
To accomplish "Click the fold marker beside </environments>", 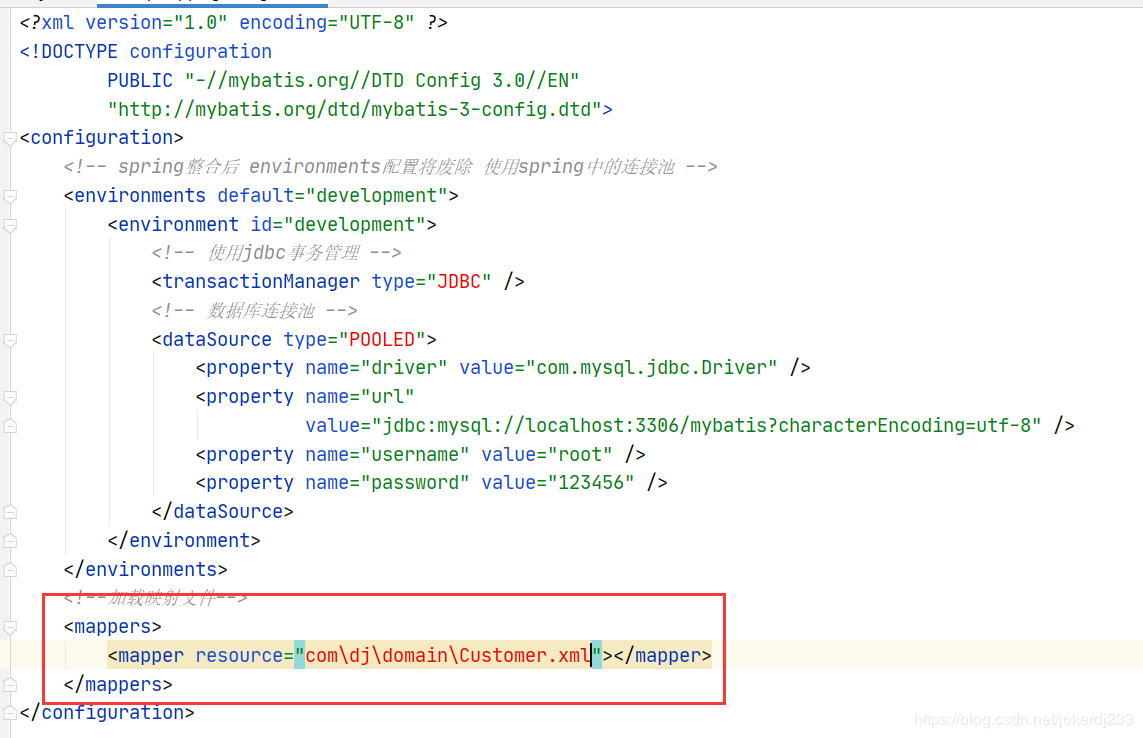I will [x=10, y=570].
